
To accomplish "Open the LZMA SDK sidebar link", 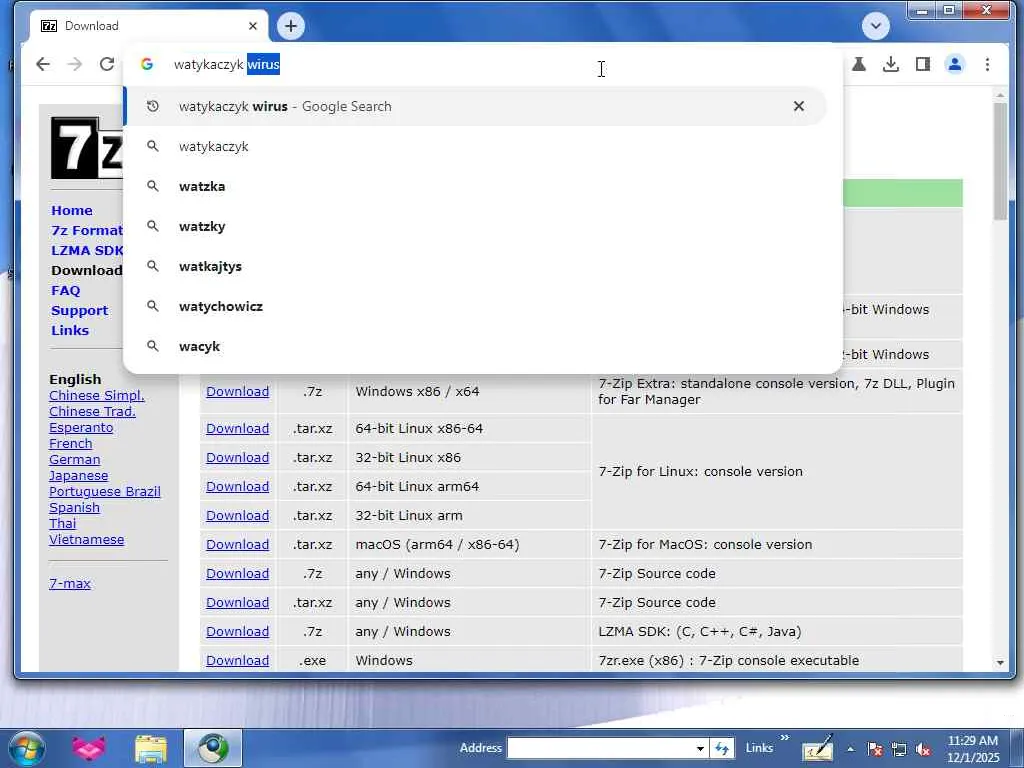I will tap(87, 251).
